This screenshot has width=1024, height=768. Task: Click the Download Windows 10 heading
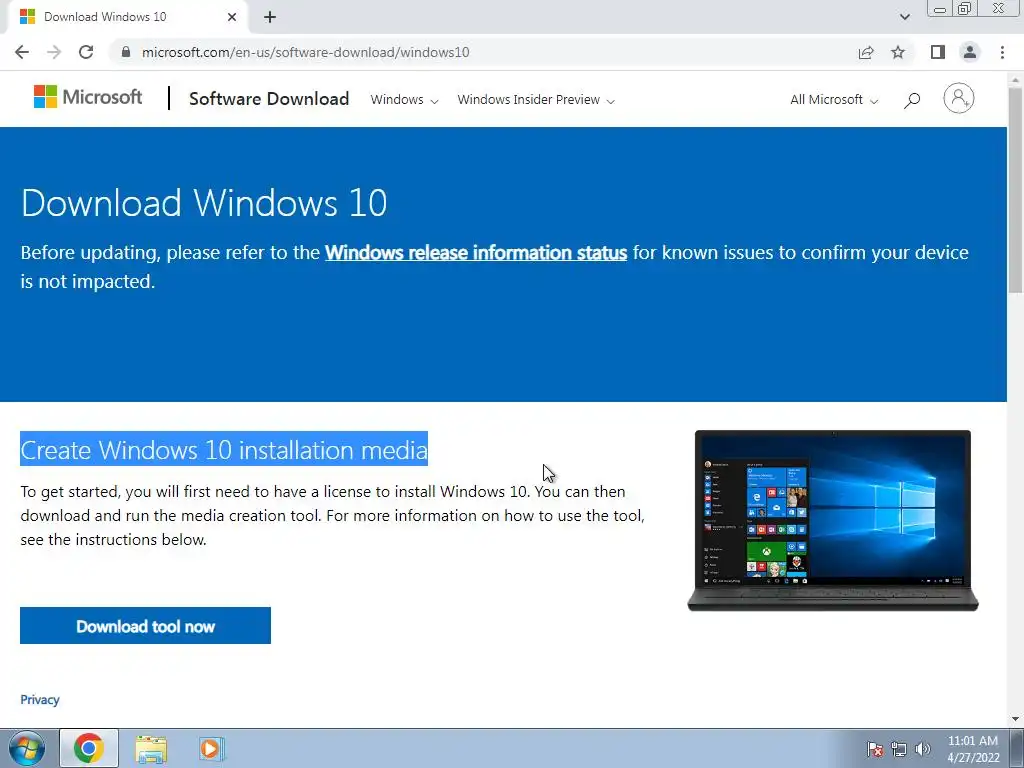(x=204, y=202)
